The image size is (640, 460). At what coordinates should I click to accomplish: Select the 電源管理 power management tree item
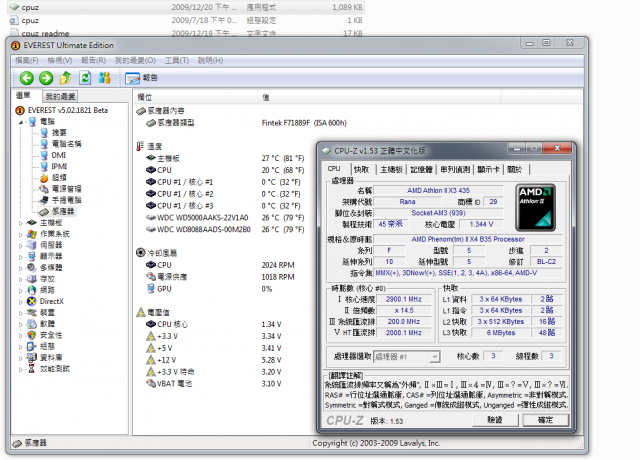point(60,189)
